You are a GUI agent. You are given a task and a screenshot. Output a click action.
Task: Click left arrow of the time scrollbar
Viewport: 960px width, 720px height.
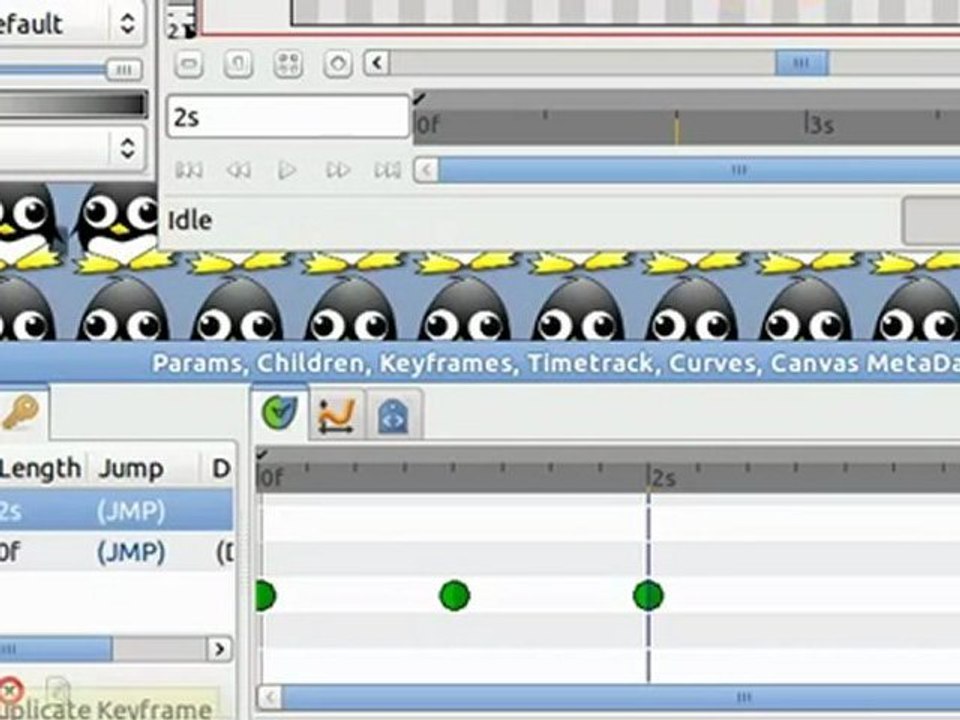tap(427, 170)
